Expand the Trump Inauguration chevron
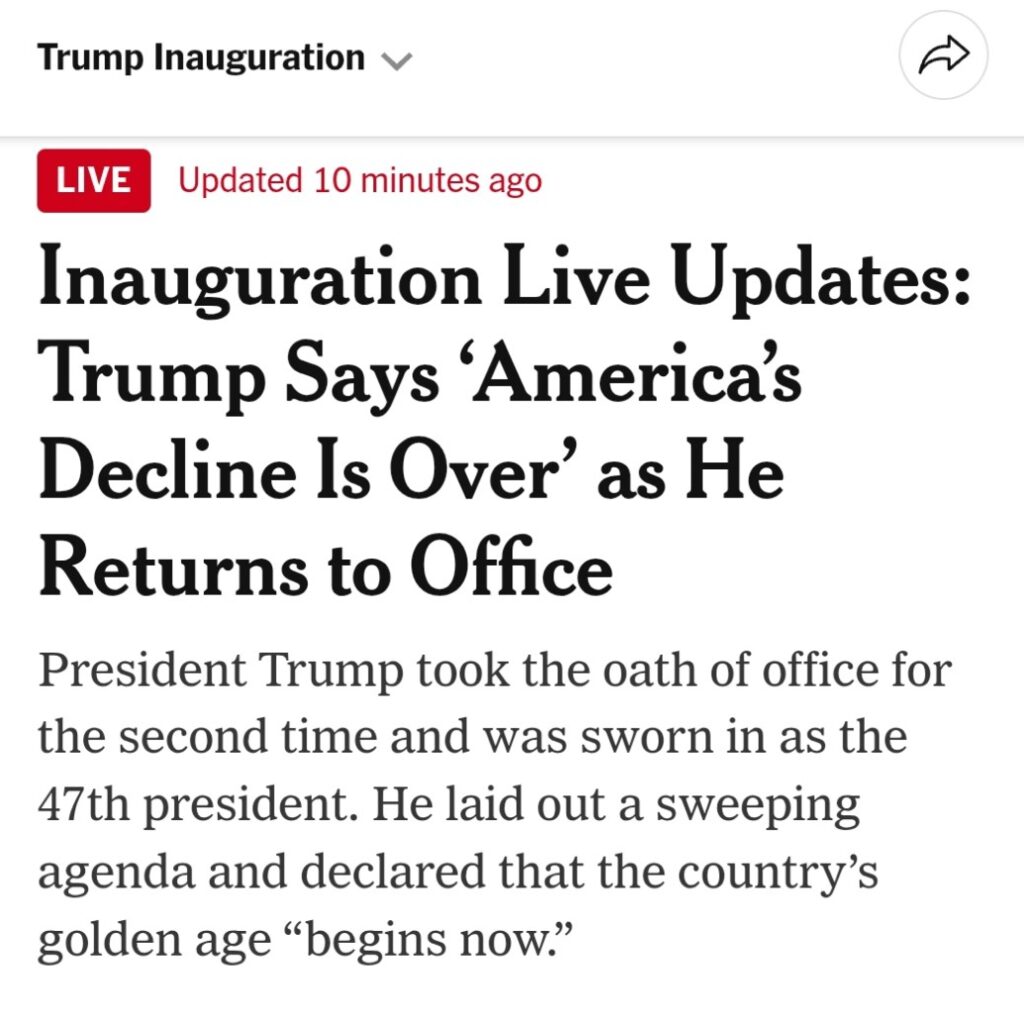Viewport: 1024px width, 1024px height. pyautogui.click(x=396, y=61)
